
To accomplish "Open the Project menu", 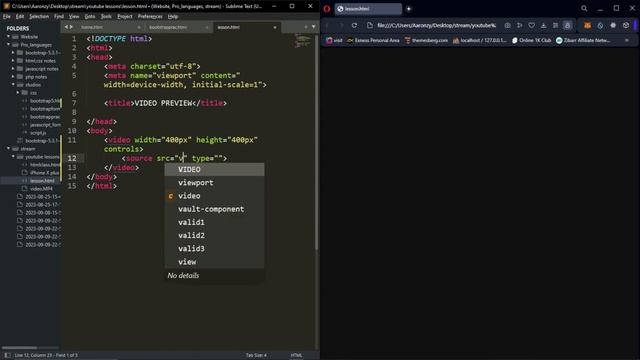I will [x=124, y=16].
